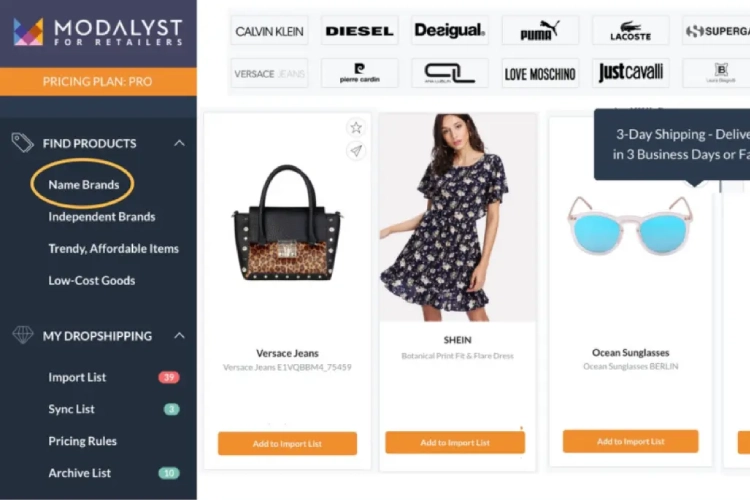Collapse the My Dropshipping section chevron
The width and height of the screenshot is (750, 500).
coord(179,336)
